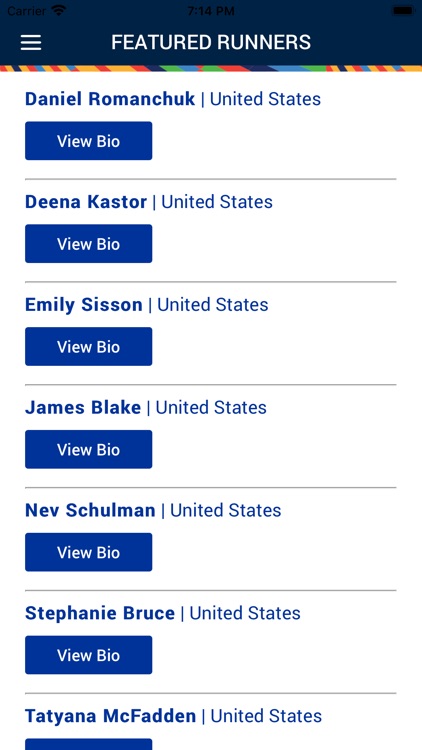Tap the James Blake name
This screenshot has height=750, width=422.
click(83, 408)
